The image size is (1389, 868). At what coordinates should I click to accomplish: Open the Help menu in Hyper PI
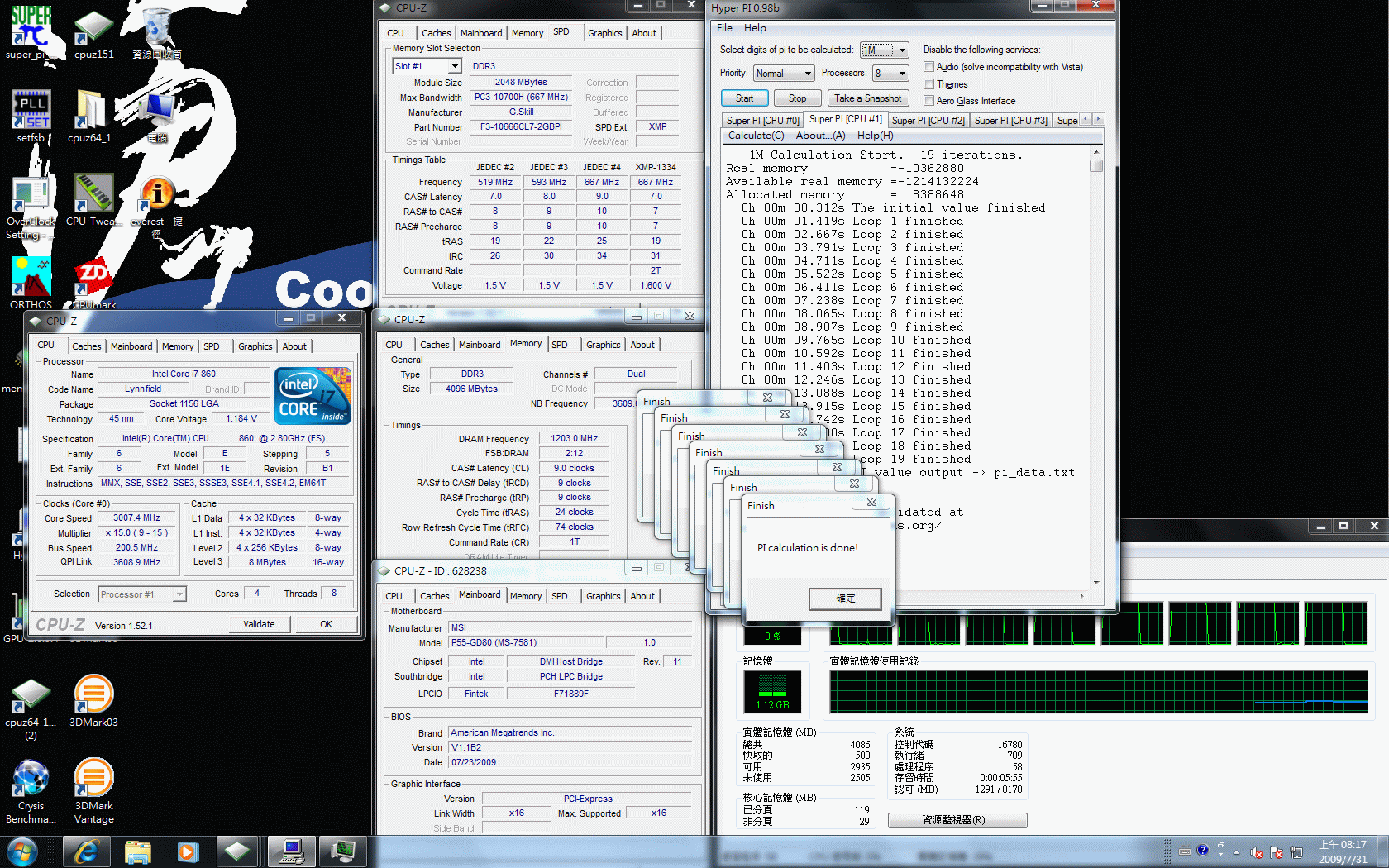755,28
